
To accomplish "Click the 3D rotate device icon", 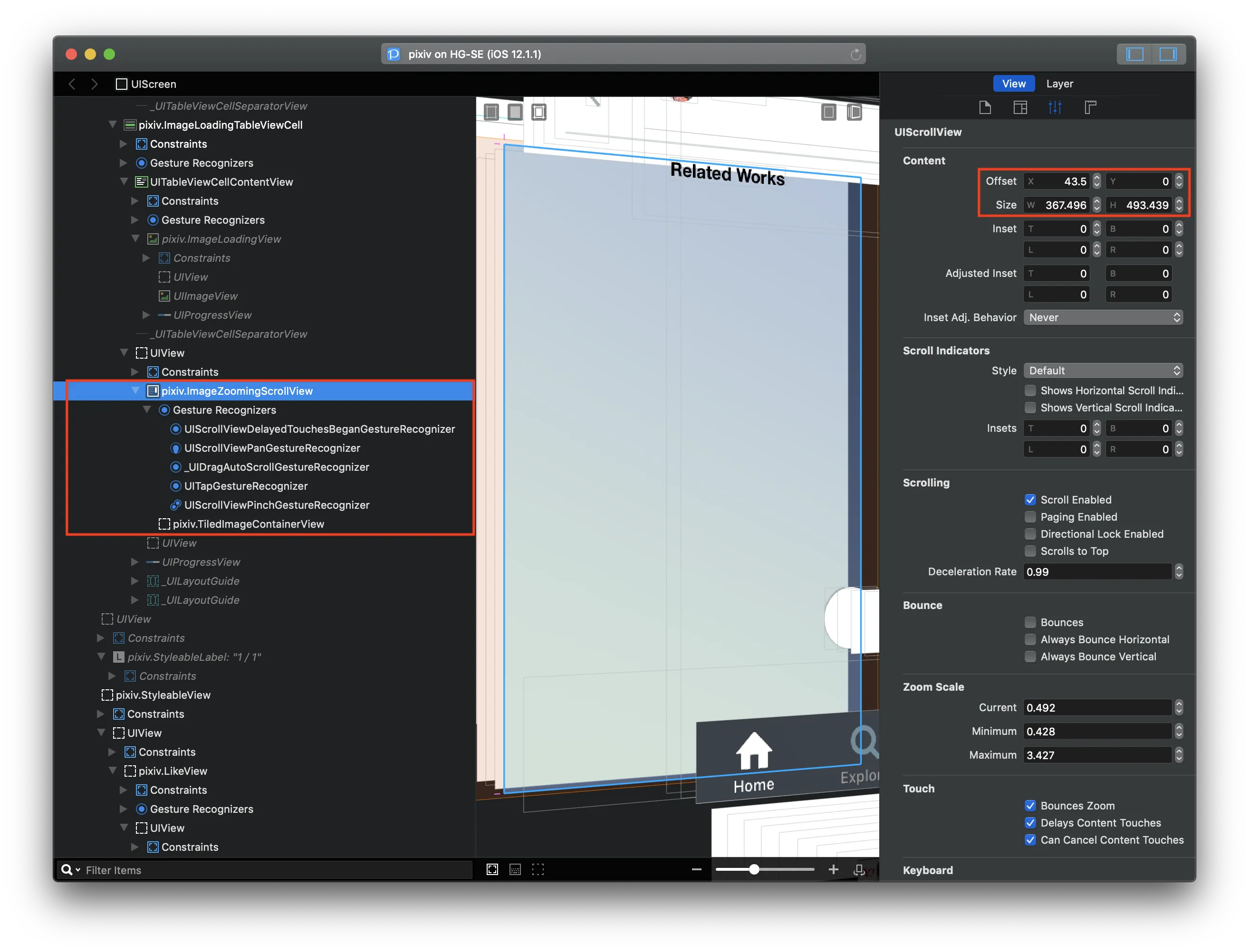I will point(859,870).
